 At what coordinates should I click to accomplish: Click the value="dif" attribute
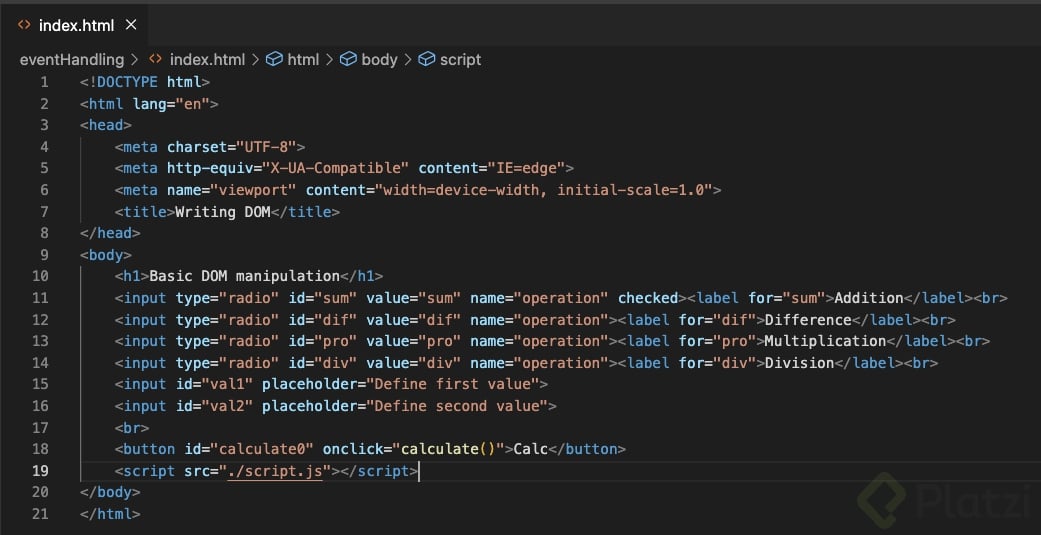(x=414, y=320)
